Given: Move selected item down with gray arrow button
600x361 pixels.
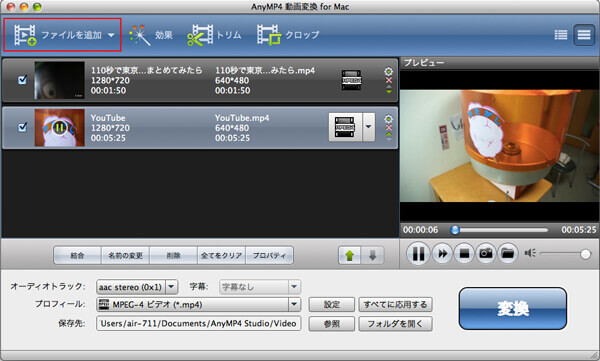Looking at the screenshot, I should point(372,255).
